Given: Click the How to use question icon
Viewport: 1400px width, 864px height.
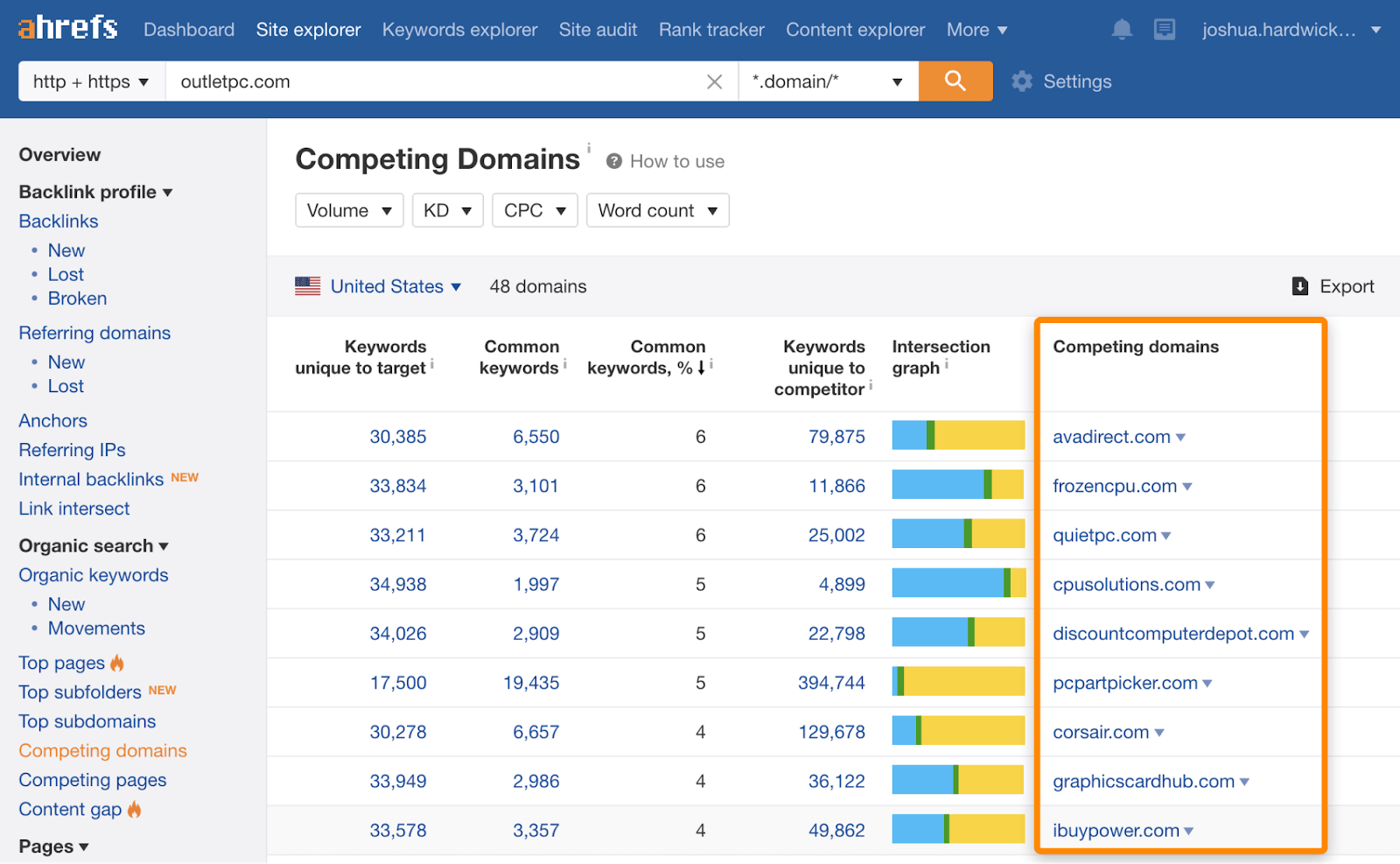Looking at the screenshot, I should [x=614, y=161].
